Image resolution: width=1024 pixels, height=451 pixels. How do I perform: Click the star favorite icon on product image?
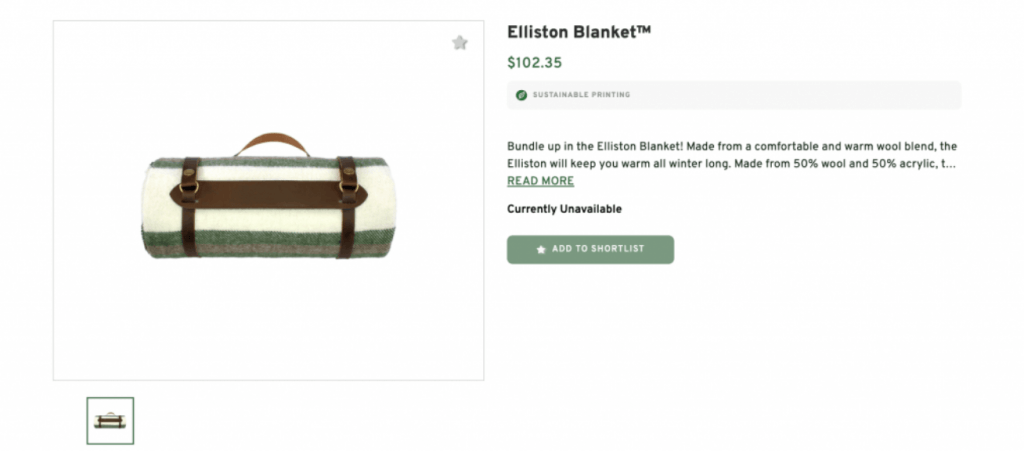(459, 43)
